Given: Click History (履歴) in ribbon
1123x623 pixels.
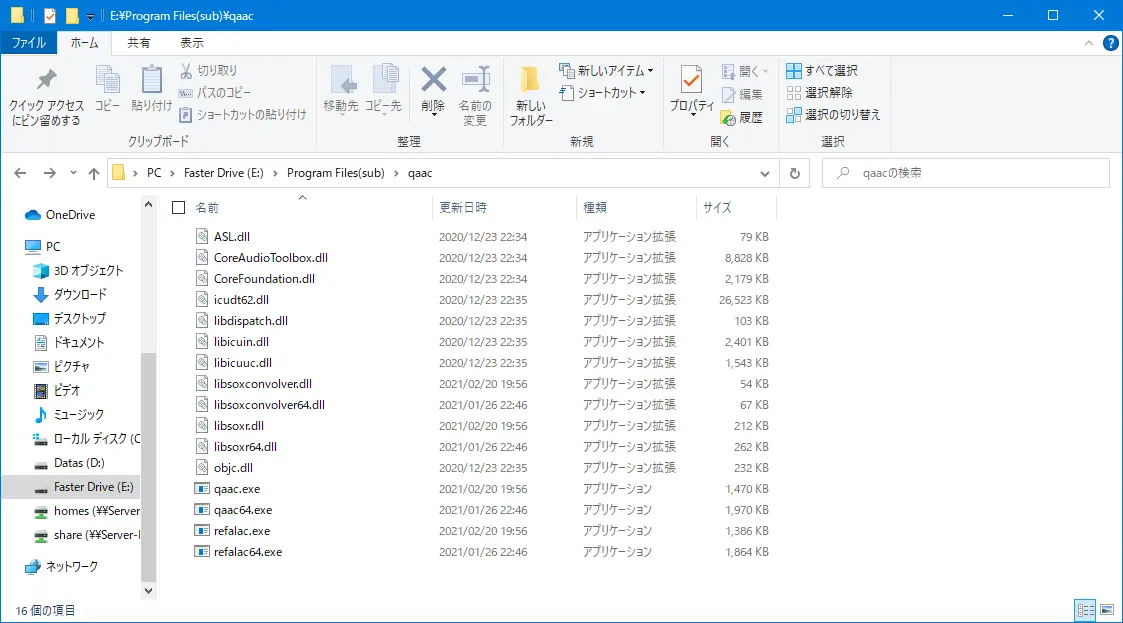Looking at the screenshot, I should tap(742, 117).
